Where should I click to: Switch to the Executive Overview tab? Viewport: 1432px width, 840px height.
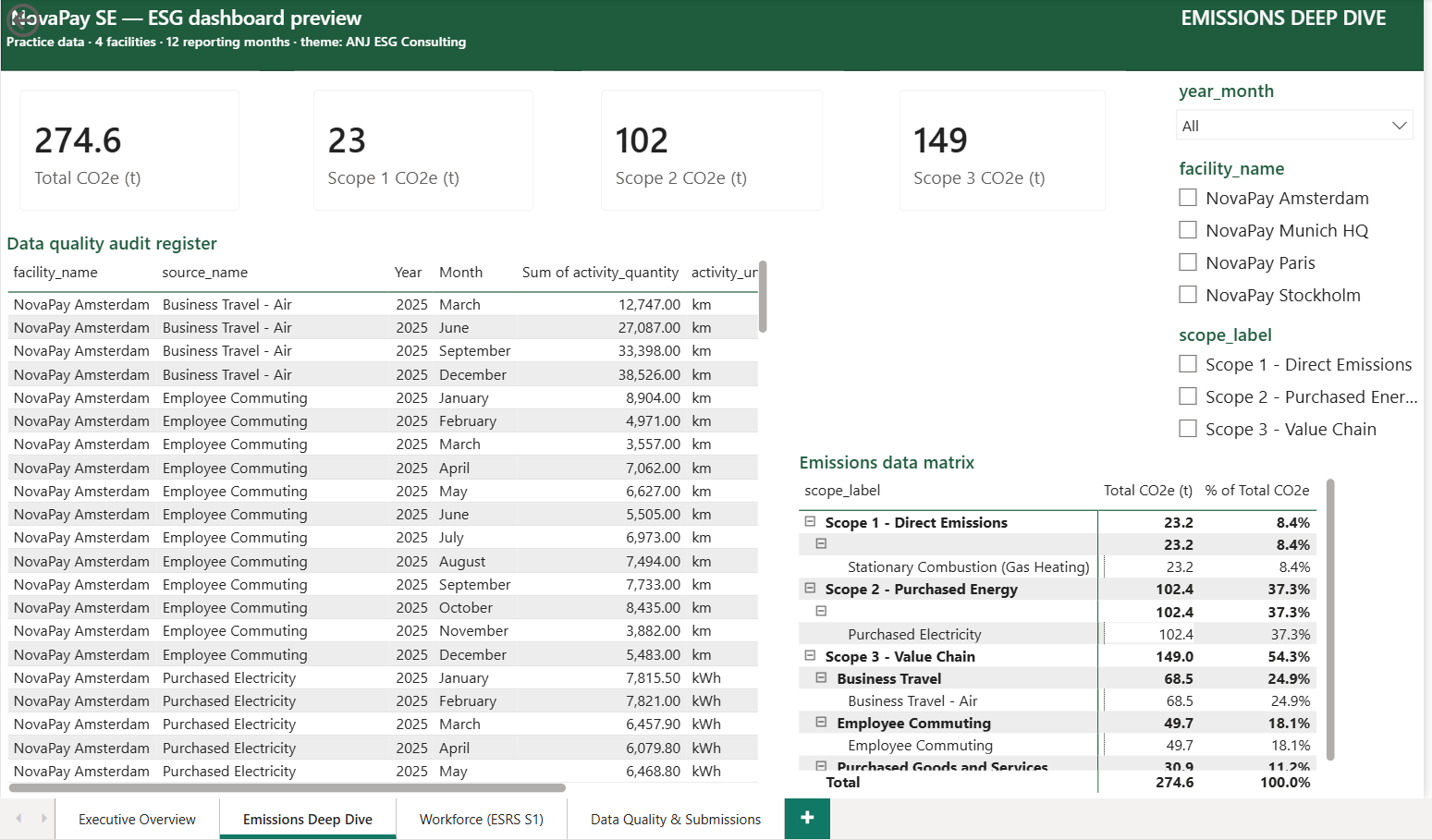[x=137, y=819]
